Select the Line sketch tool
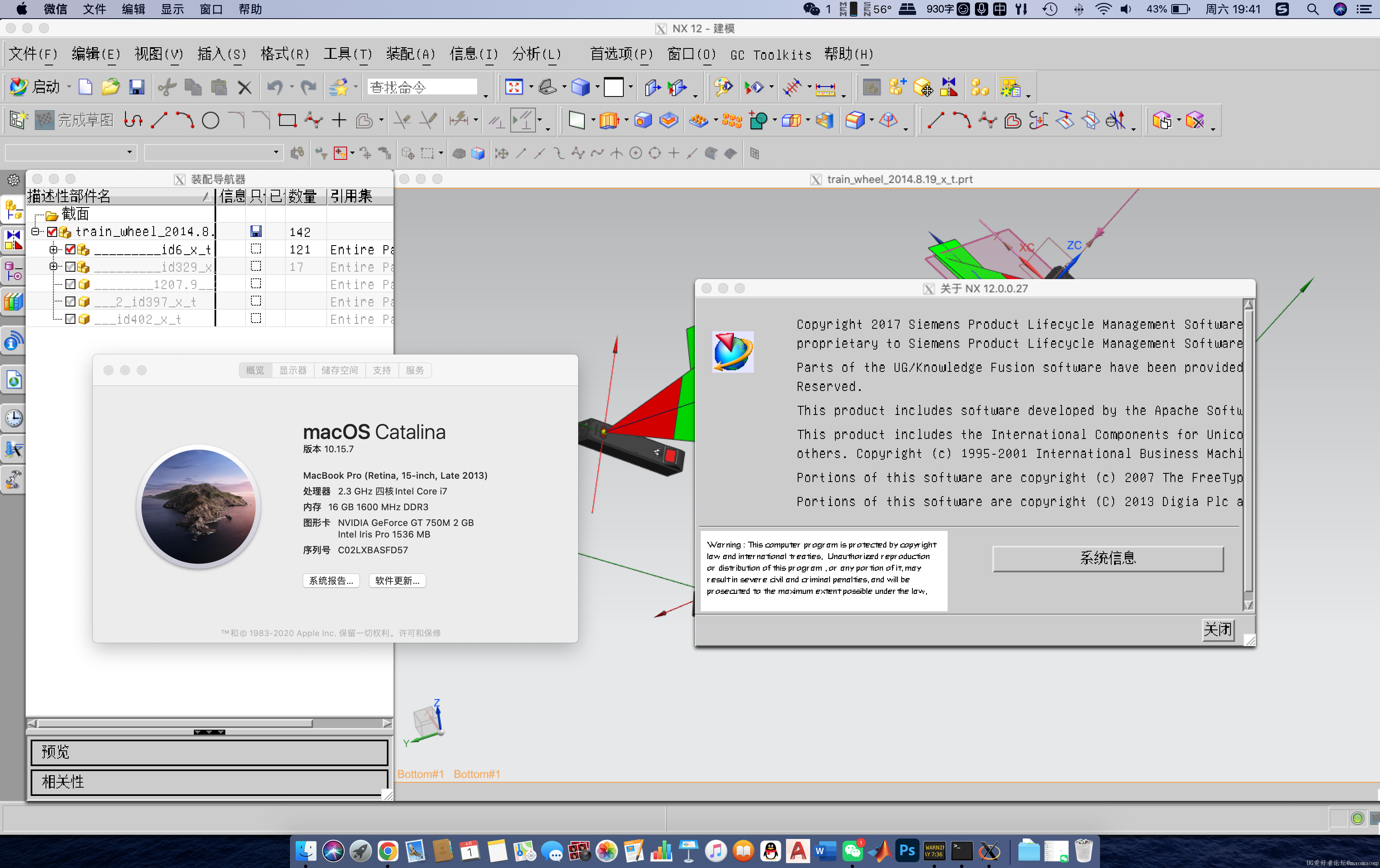 pos(159,121)
